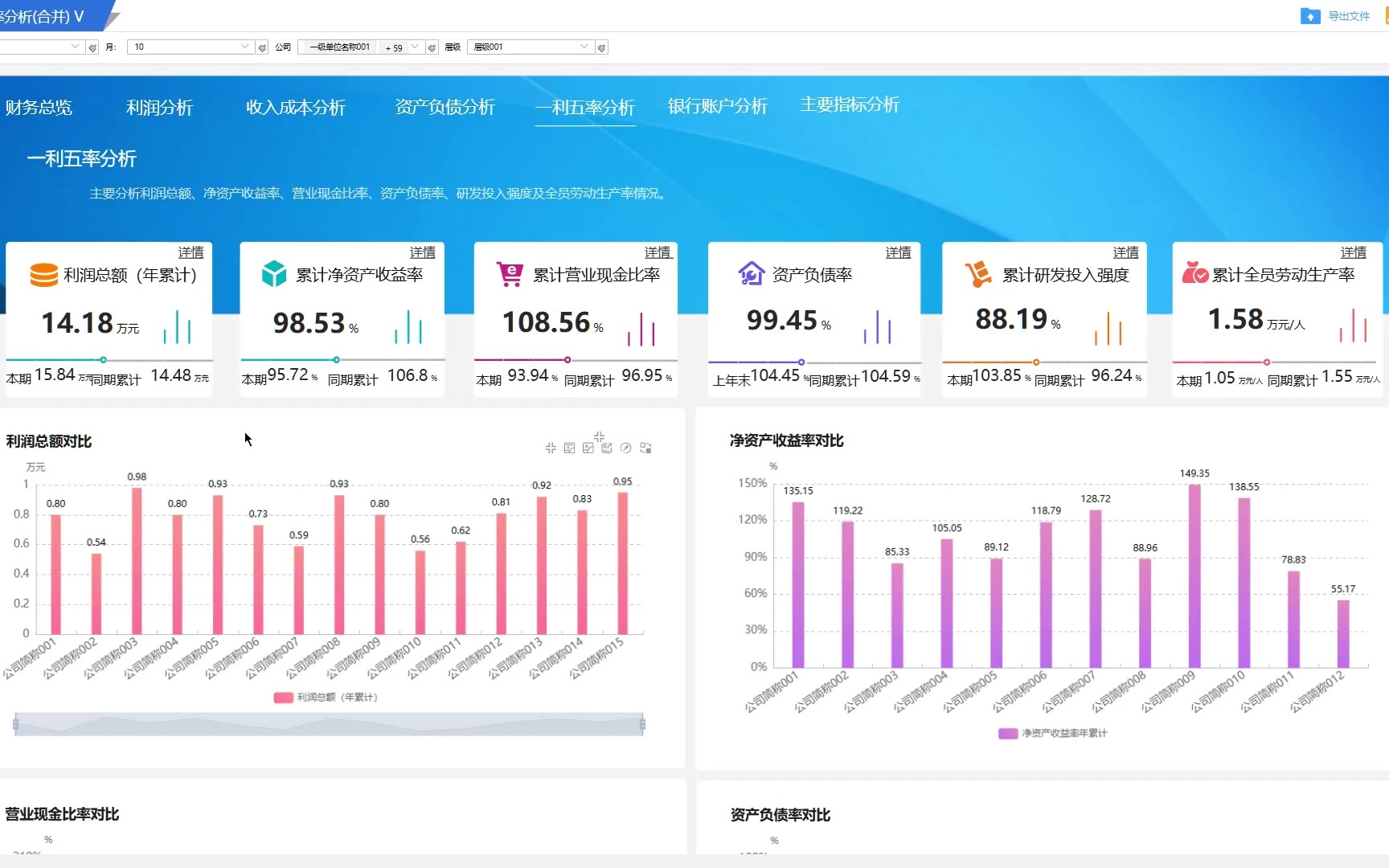Click the export file folder icon
The height and width of the screenshot is (868, 1389).
(x=1309, y=16)
